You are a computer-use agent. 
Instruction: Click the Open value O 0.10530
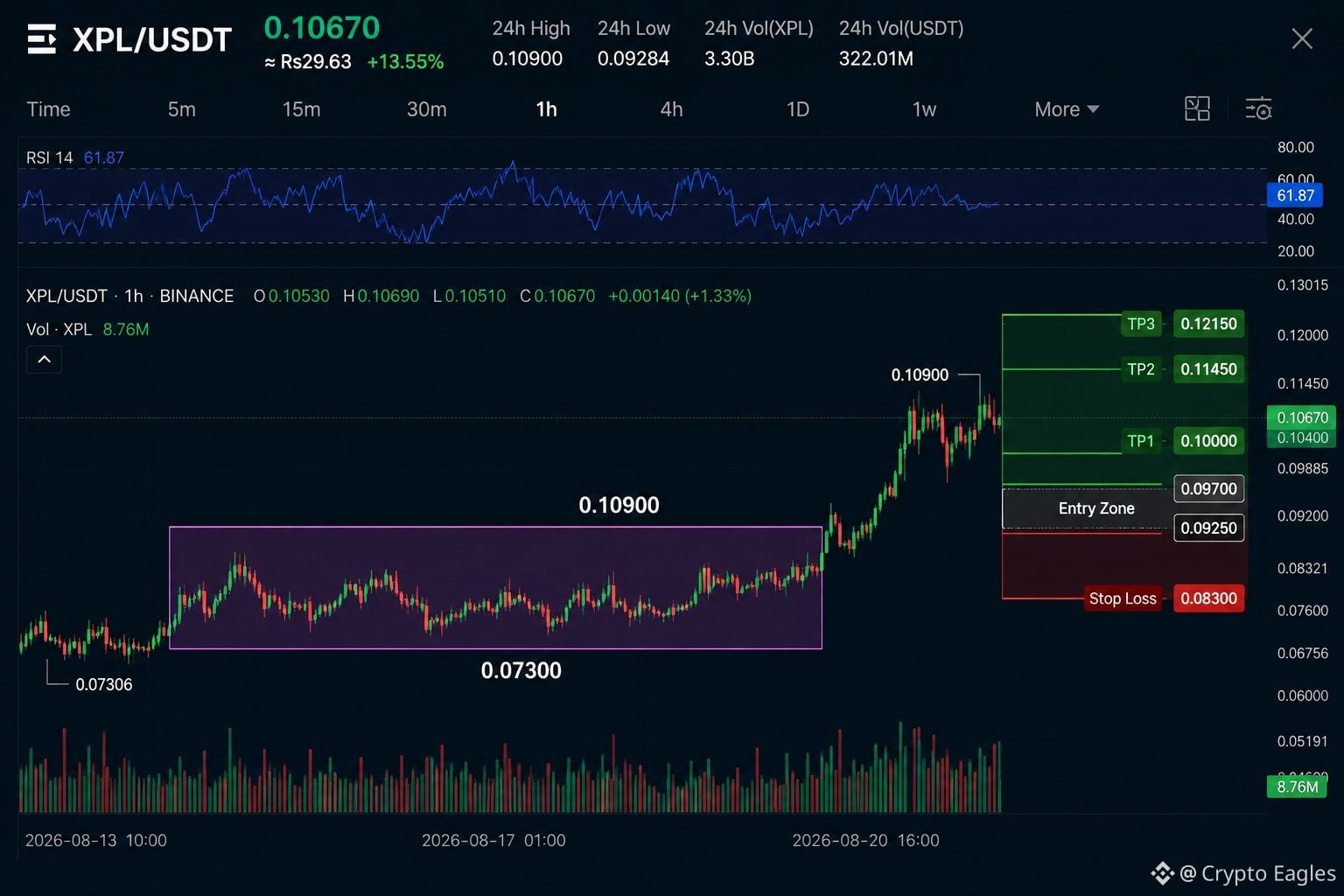[x=291, y=296]
